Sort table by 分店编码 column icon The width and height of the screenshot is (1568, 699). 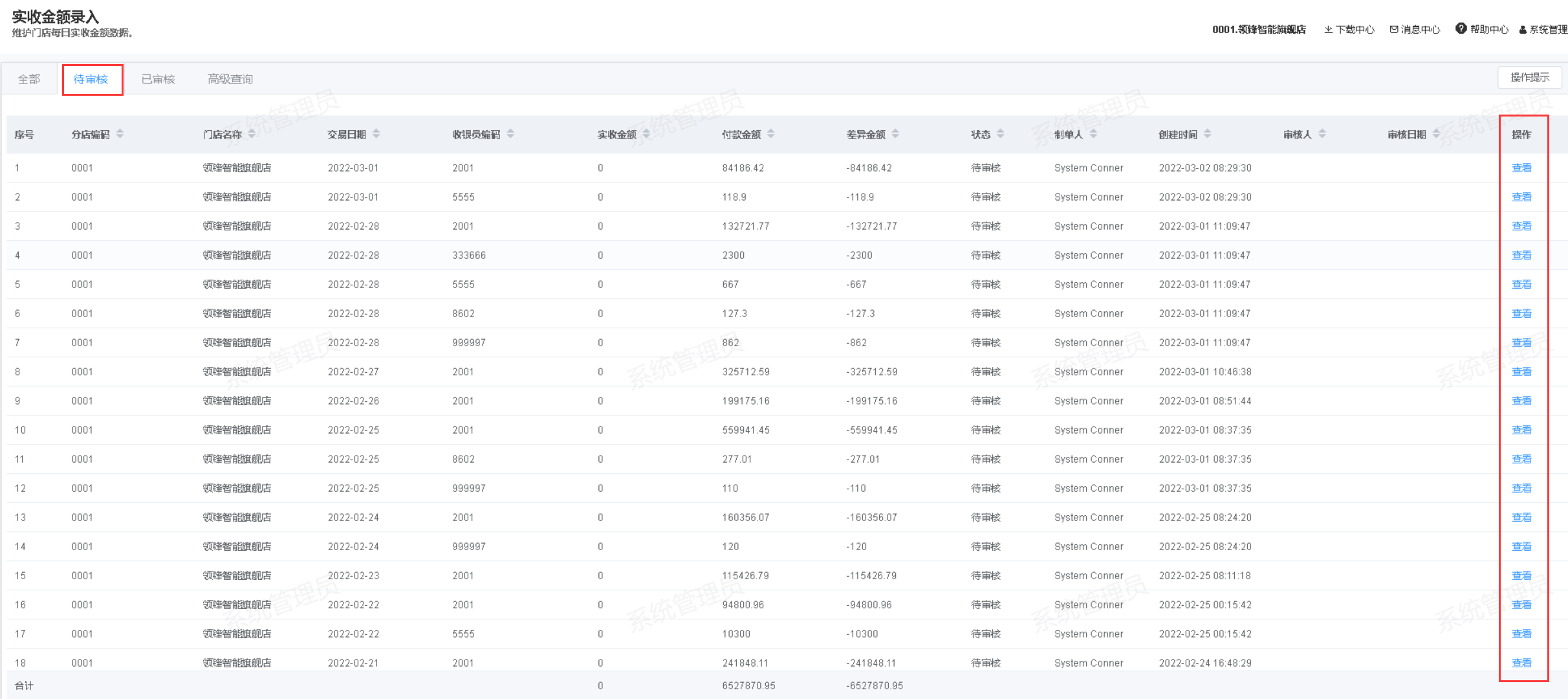pos(120,134)
